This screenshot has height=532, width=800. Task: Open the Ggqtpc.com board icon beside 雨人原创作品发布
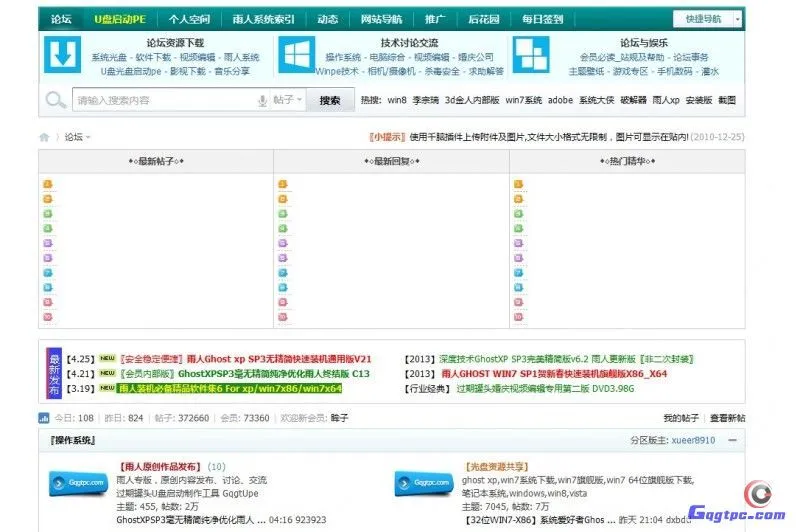(79, 483)
